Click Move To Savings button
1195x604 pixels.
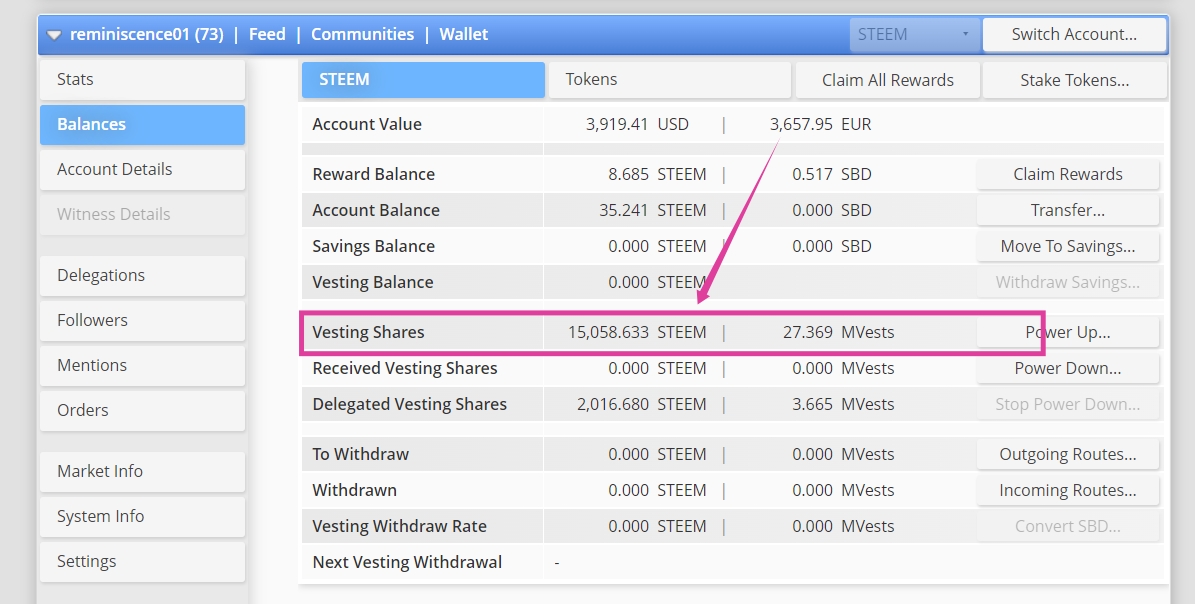tap(1068, 246)
